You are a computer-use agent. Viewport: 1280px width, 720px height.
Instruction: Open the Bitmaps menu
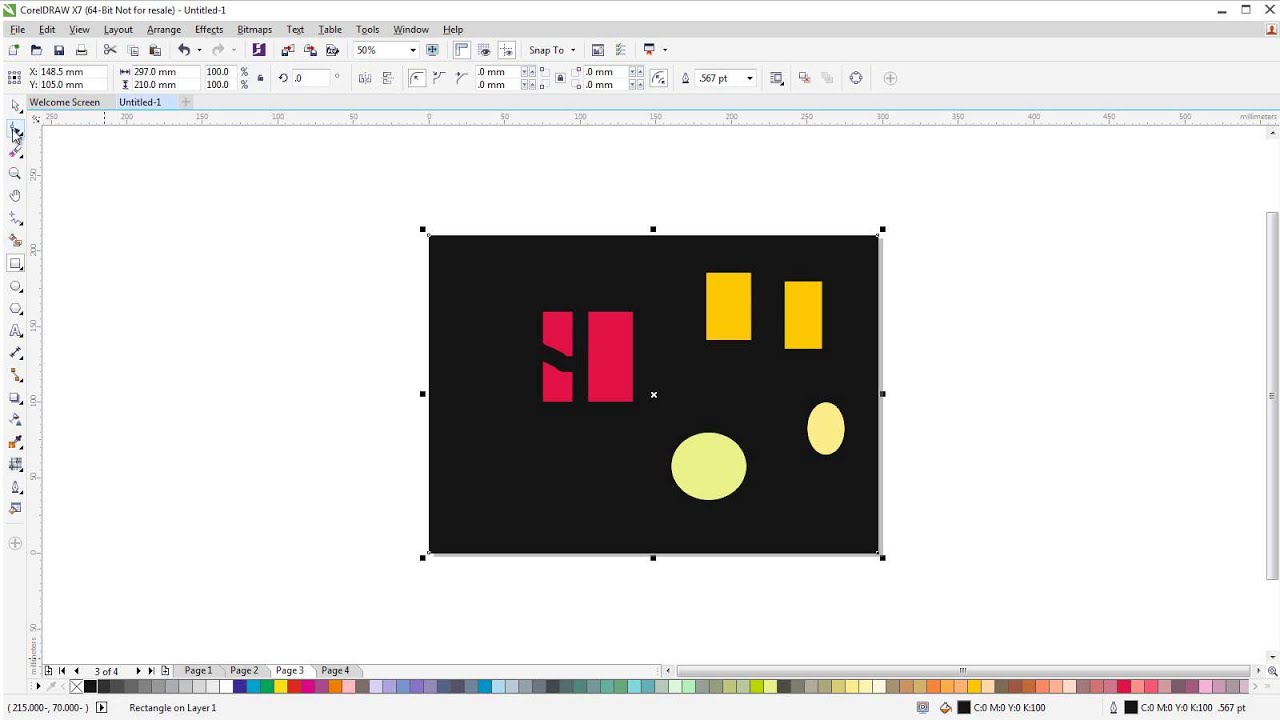[x=254, y=30]
